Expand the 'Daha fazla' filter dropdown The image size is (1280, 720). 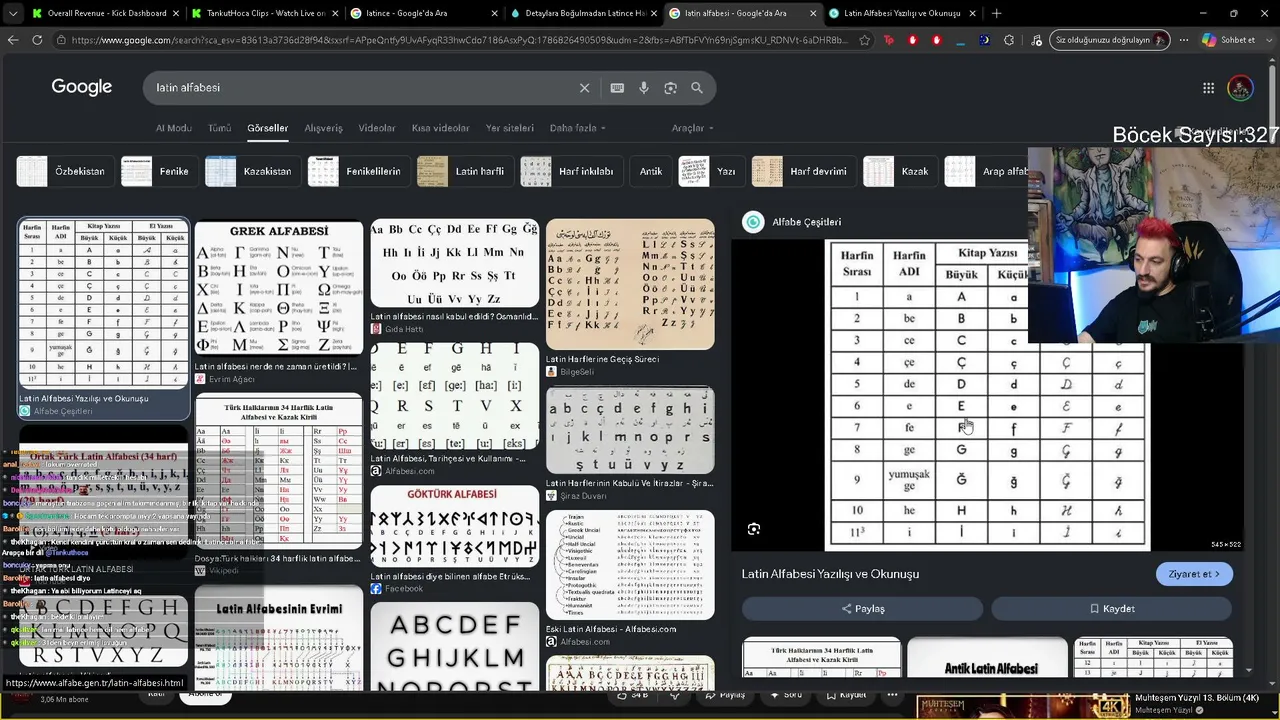(x=578, y=128)
